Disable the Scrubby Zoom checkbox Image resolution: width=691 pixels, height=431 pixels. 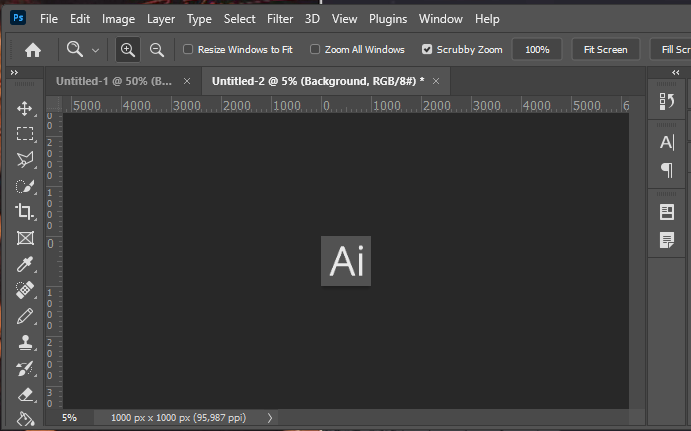(x=427, y=49)
